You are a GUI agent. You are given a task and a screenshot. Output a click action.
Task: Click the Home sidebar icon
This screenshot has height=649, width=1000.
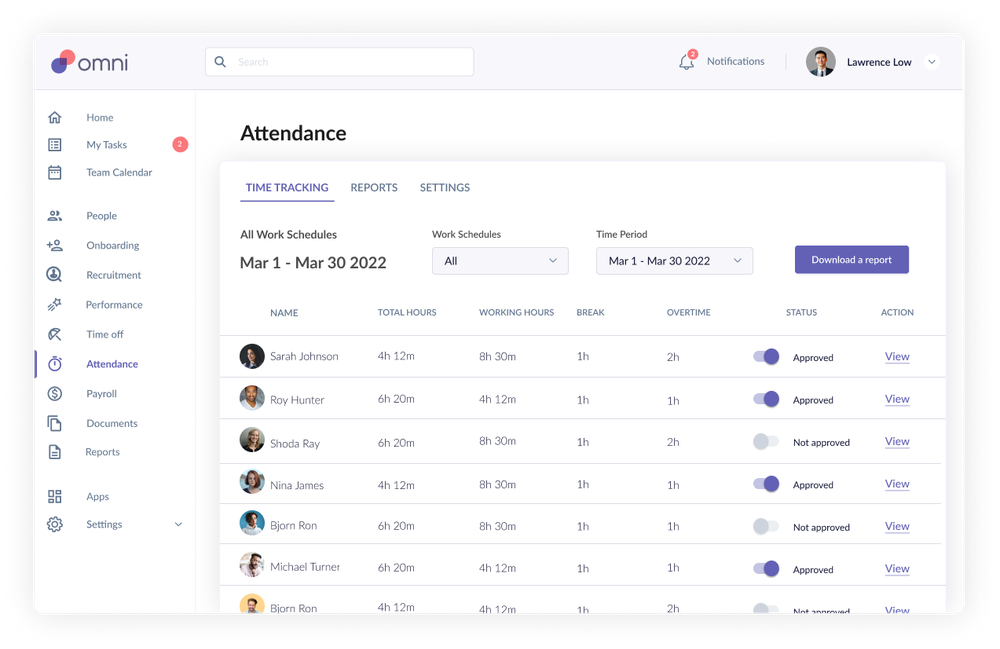(55, 117)
